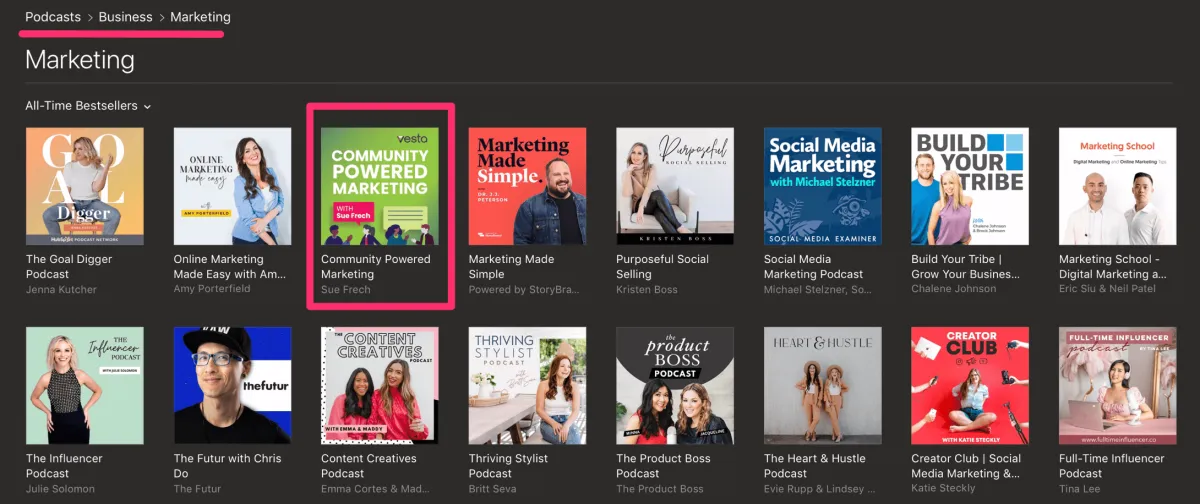Image resolution: width=1200 pixels, height=504 pixels.
Task: Open Online Marketing Made Easy artwork
Action: coord(233,186)
